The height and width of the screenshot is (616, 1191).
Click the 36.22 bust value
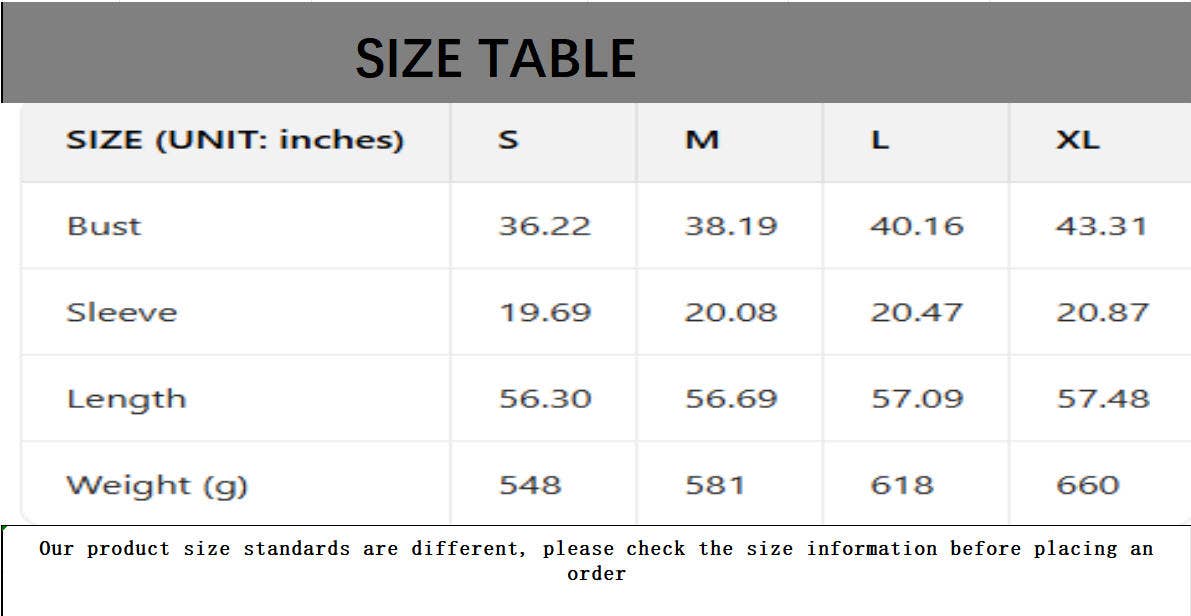[x=545, y=226]
